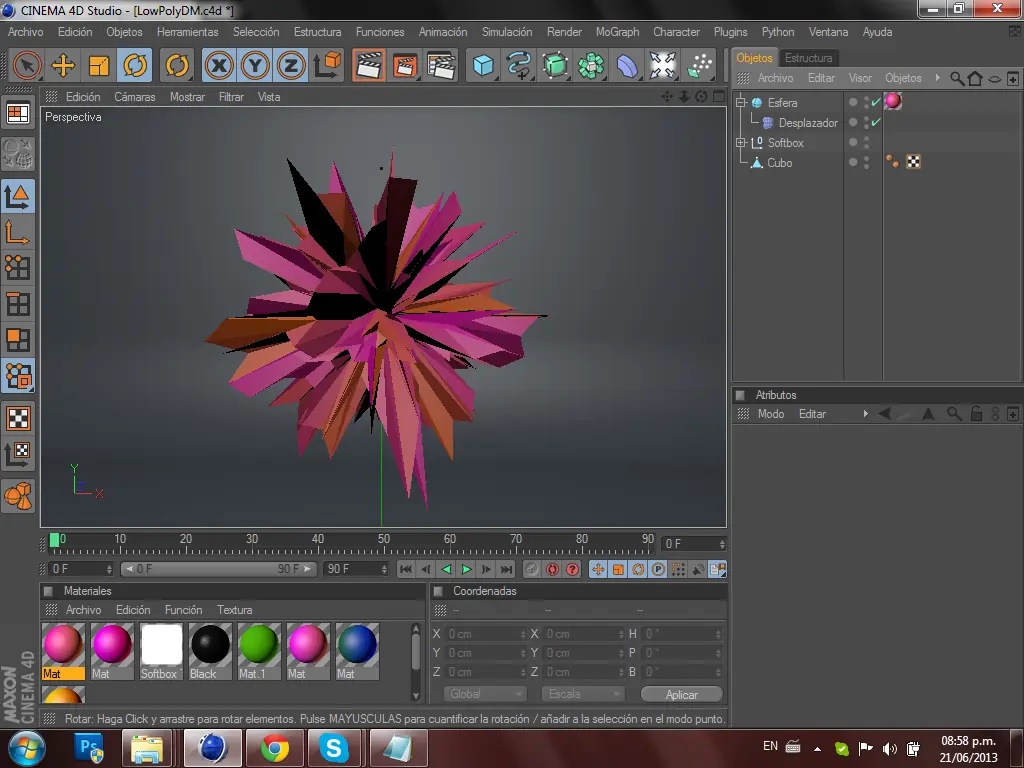Collapse the Esfera object tree
This screenshot has width=1024, height=768.
(x=741, y=103)
